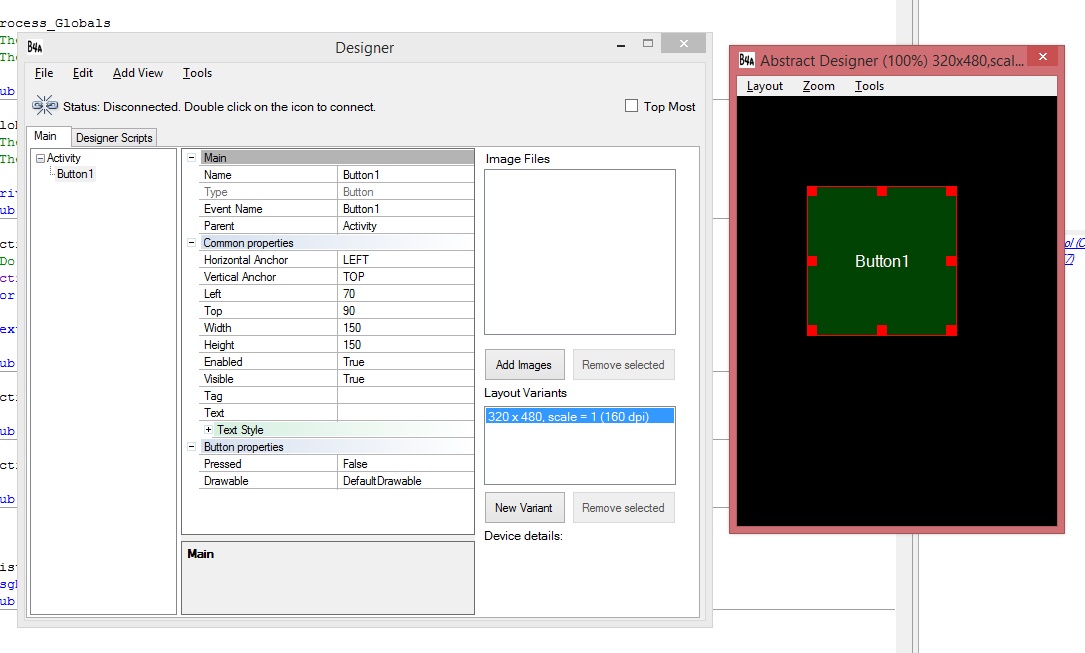The image size is (1085, 653).
Task: Open the Tools menu in Abstract Designer
Action: coord(869,86)
